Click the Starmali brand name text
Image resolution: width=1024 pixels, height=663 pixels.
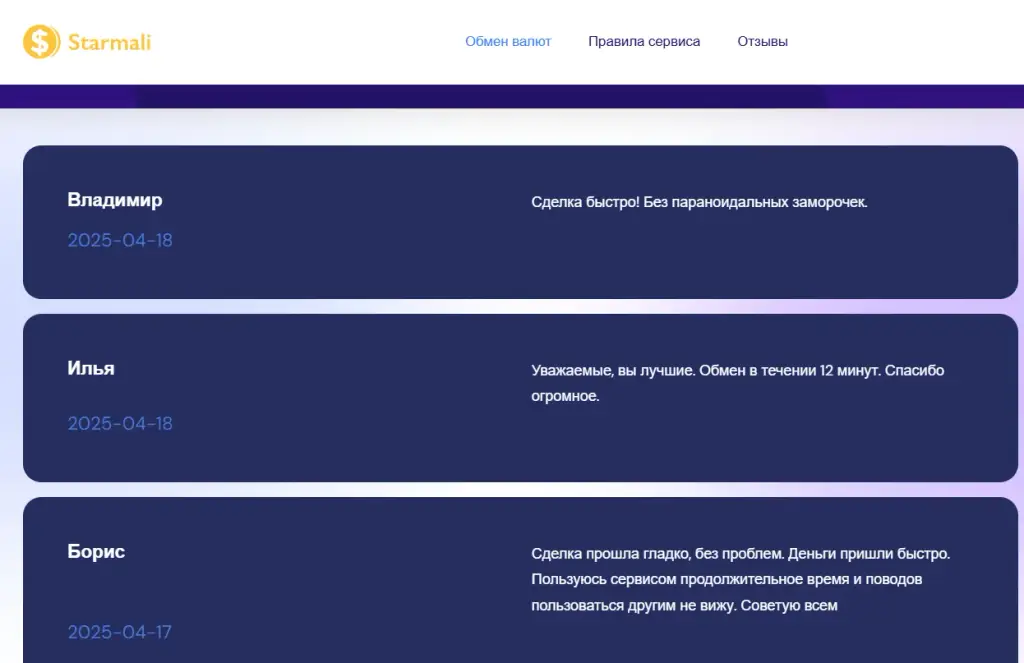point(109,42)
